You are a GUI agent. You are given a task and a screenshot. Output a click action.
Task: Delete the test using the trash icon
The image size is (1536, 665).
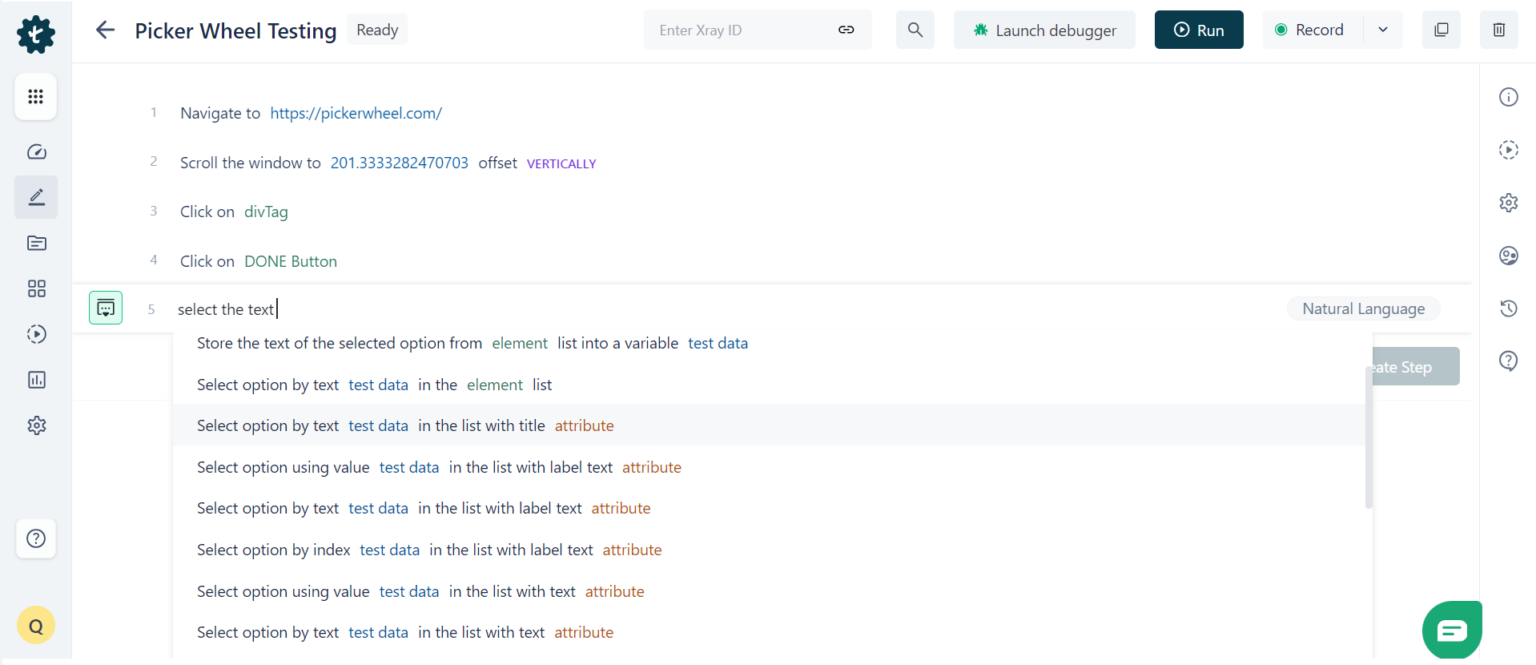click(1498, 30)
